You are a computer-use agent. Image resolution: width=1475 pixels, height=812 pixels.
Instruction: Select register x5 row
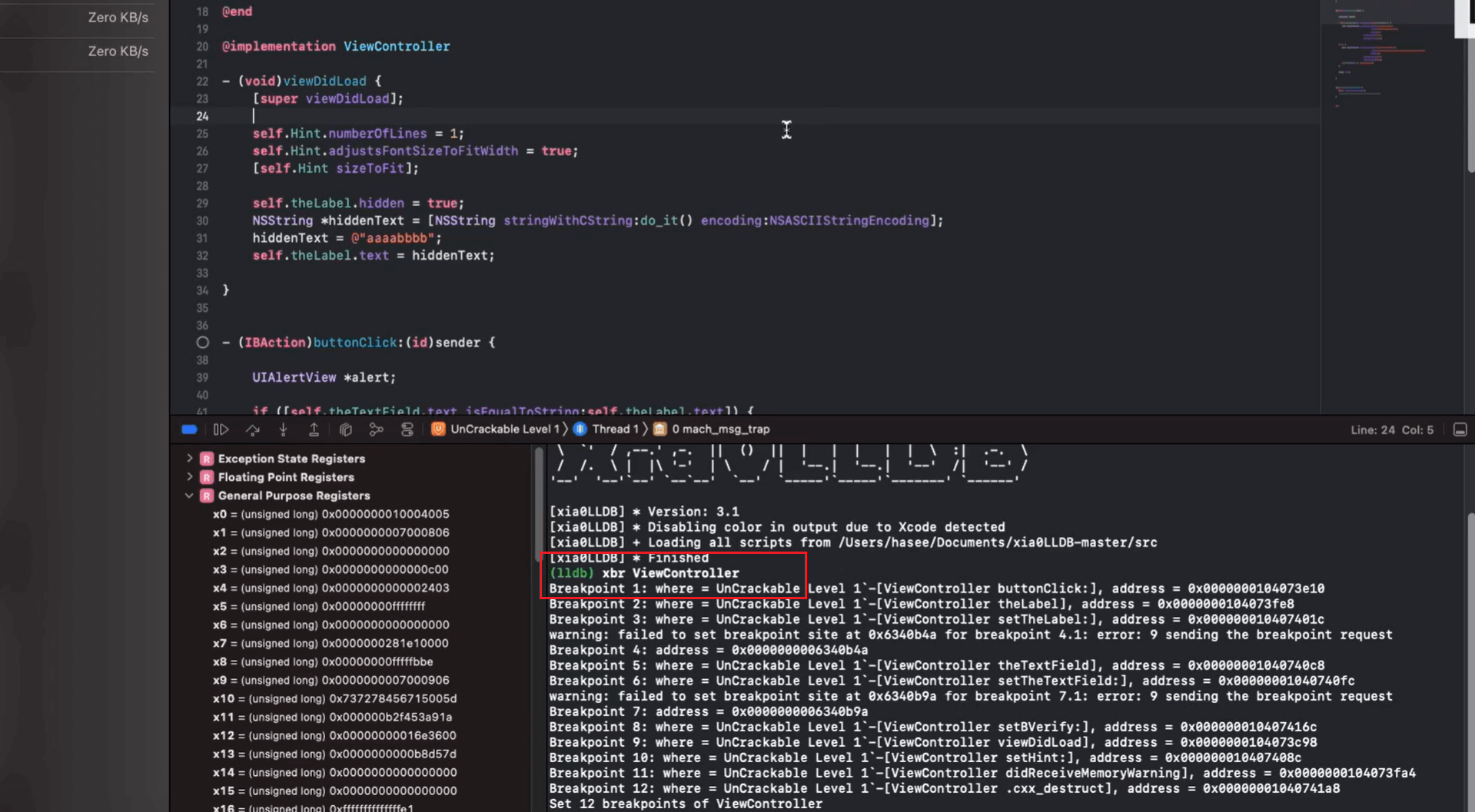click(318, 606)
